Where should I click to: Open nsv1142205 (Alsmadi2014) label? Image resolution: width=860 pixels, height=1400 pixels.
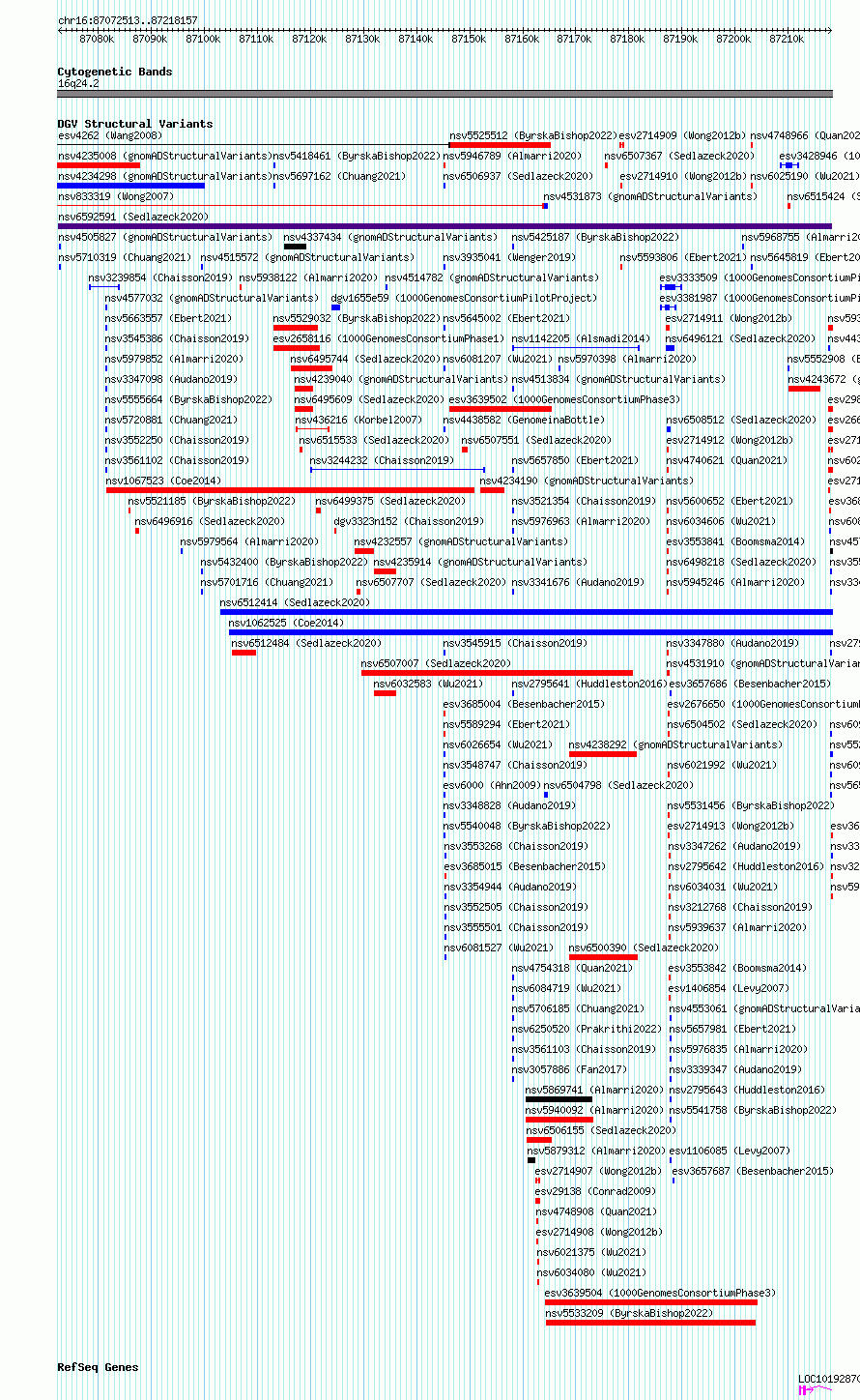(581, 338)
